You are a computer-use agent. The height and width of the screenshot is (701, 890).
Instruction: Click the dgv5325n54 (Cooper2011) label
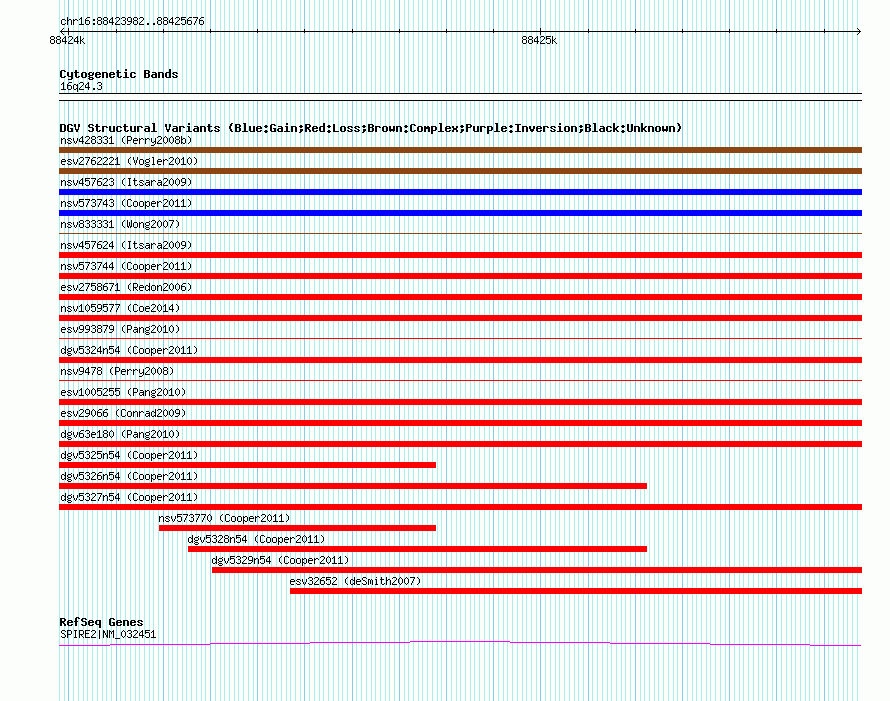tap(129, 455)
